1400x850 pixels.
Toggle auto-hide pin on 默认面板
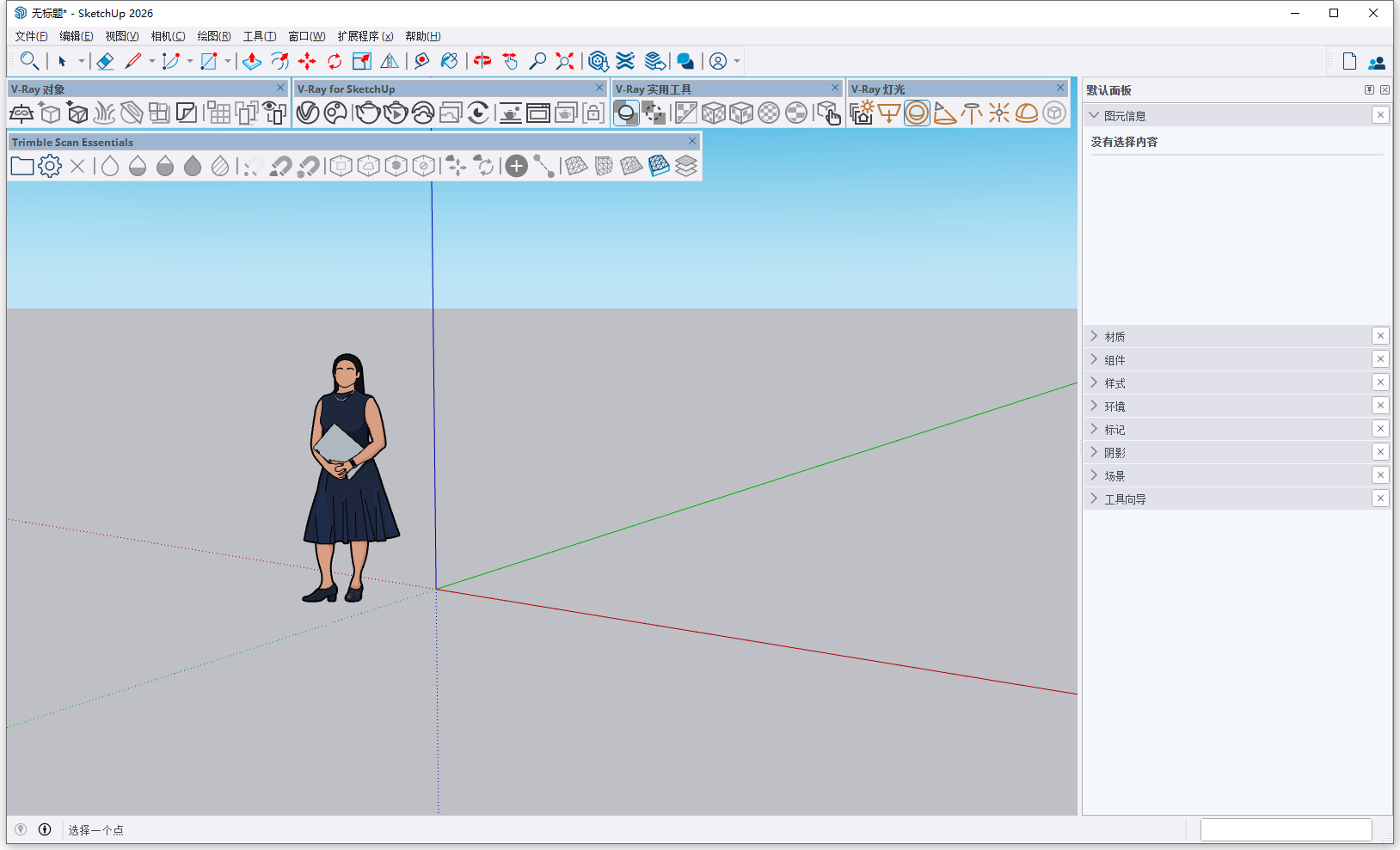click(x=1369, y=90)
